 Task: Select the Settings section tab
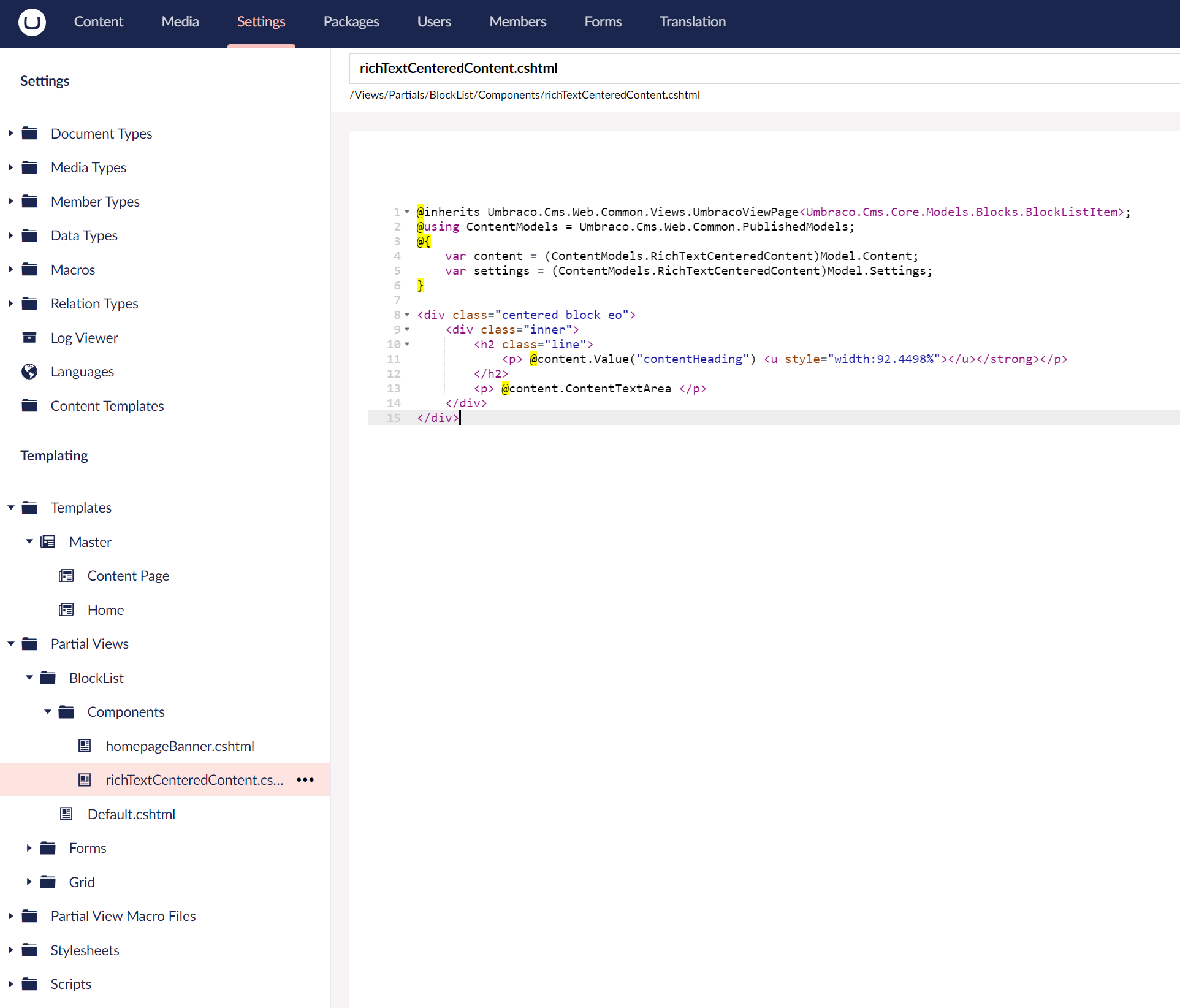261,21
